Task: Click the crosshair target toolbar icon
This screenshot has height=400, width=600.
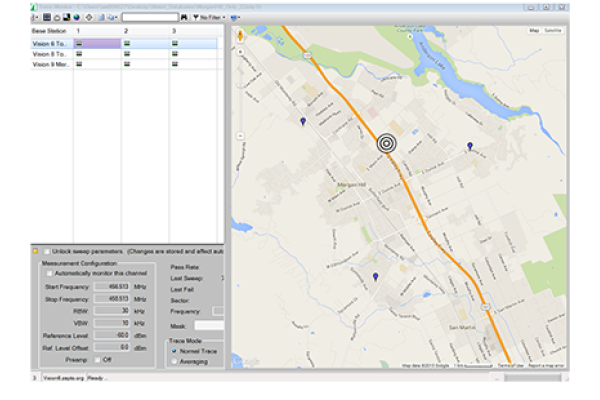Action: click(x=89, y=17)
